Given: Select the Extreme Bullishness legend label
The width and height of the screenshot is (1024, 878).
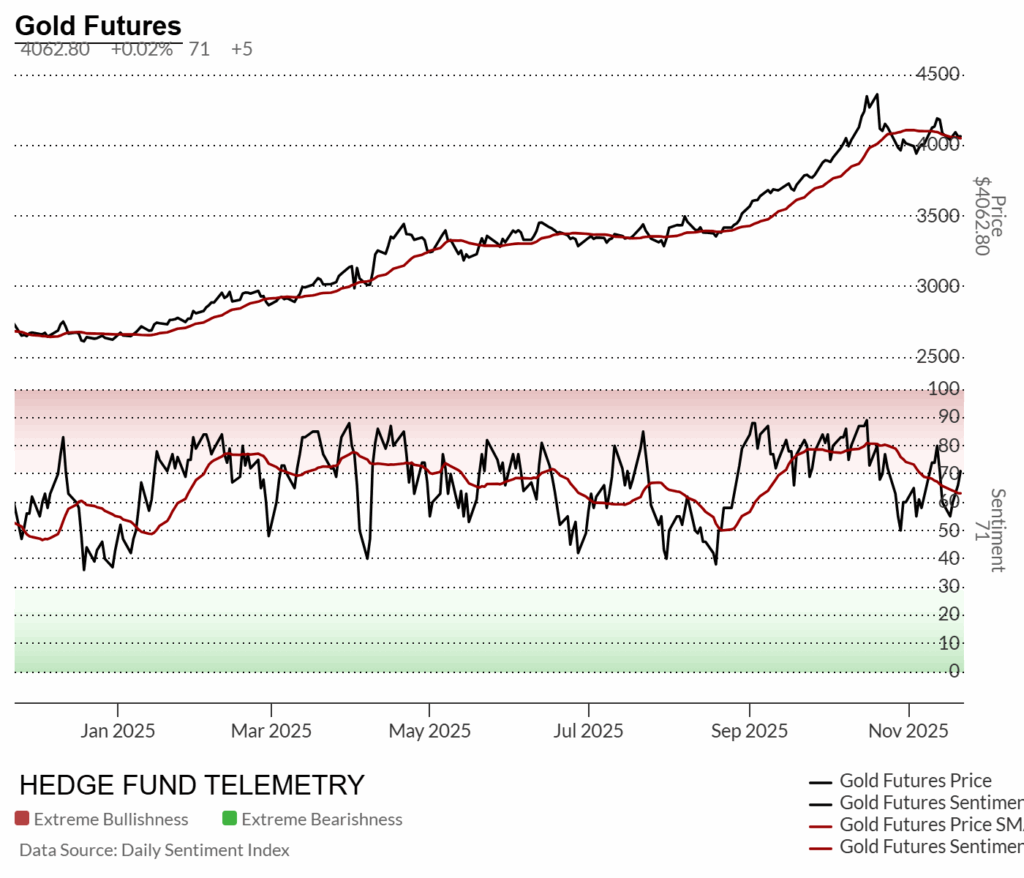Looking at the screenshot, I should (111, 819).
